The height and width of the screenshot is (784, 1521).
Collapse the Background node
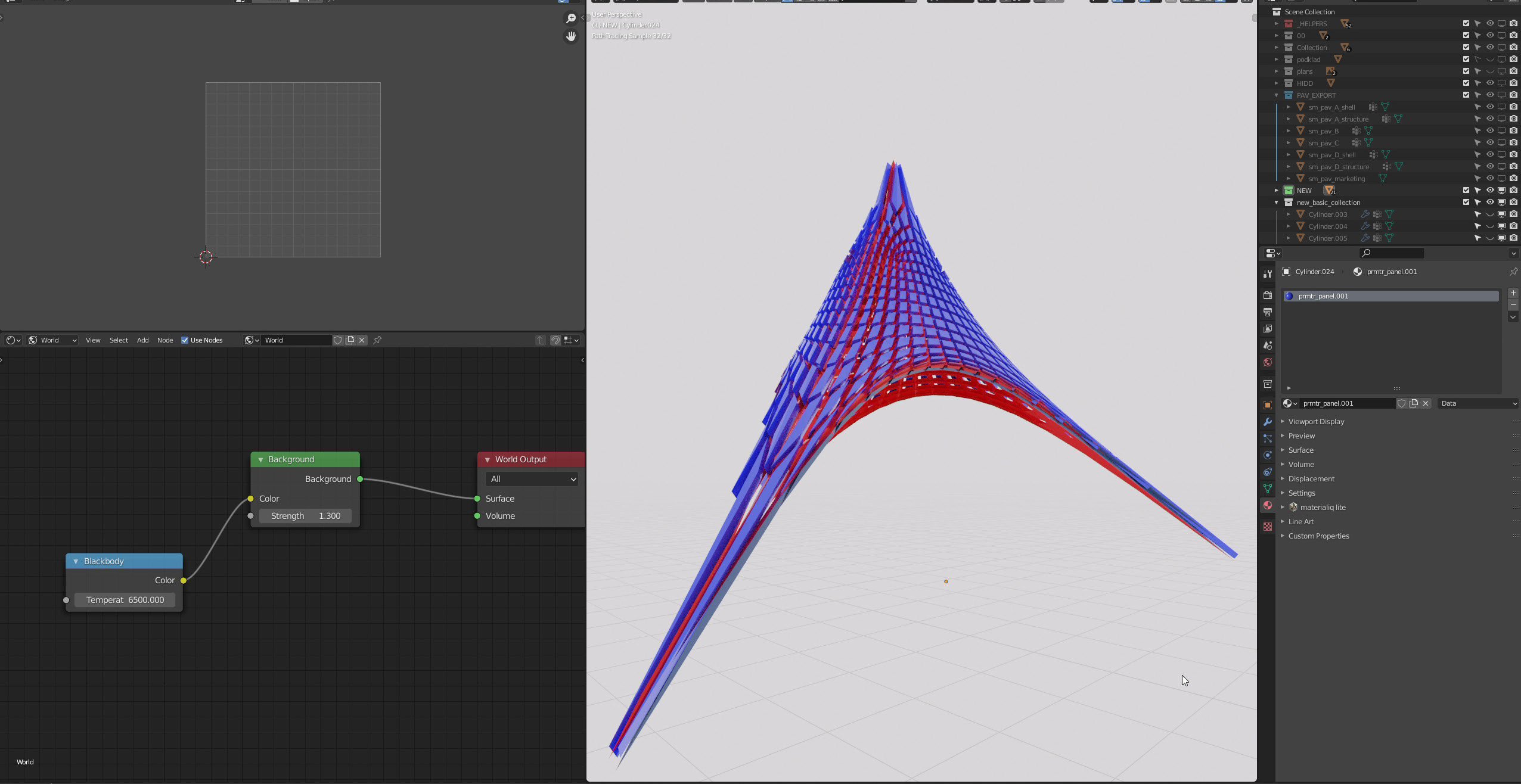tap(260, 460)
